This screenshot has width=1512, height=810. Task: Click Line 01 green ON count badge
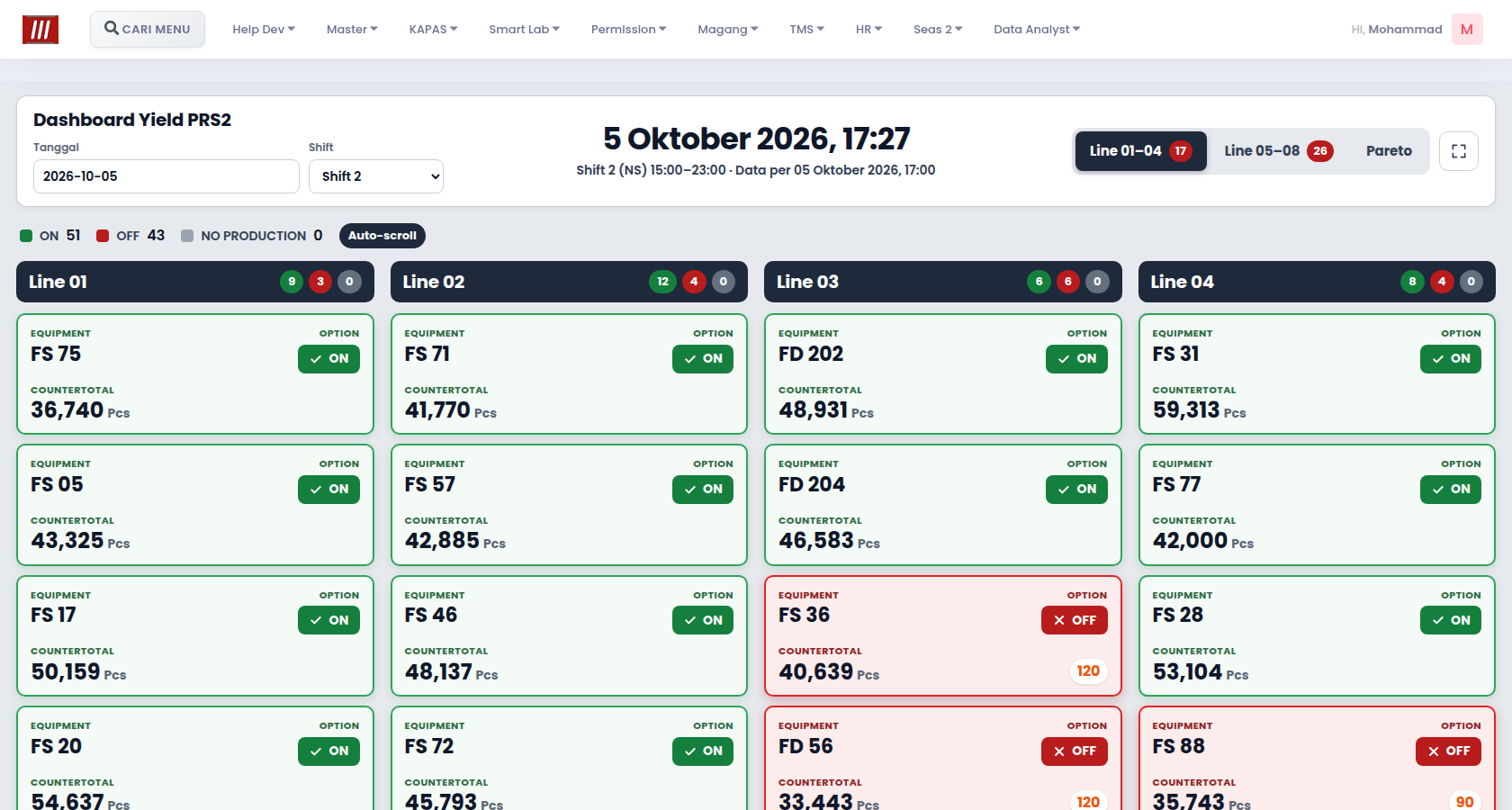(292, 282)
